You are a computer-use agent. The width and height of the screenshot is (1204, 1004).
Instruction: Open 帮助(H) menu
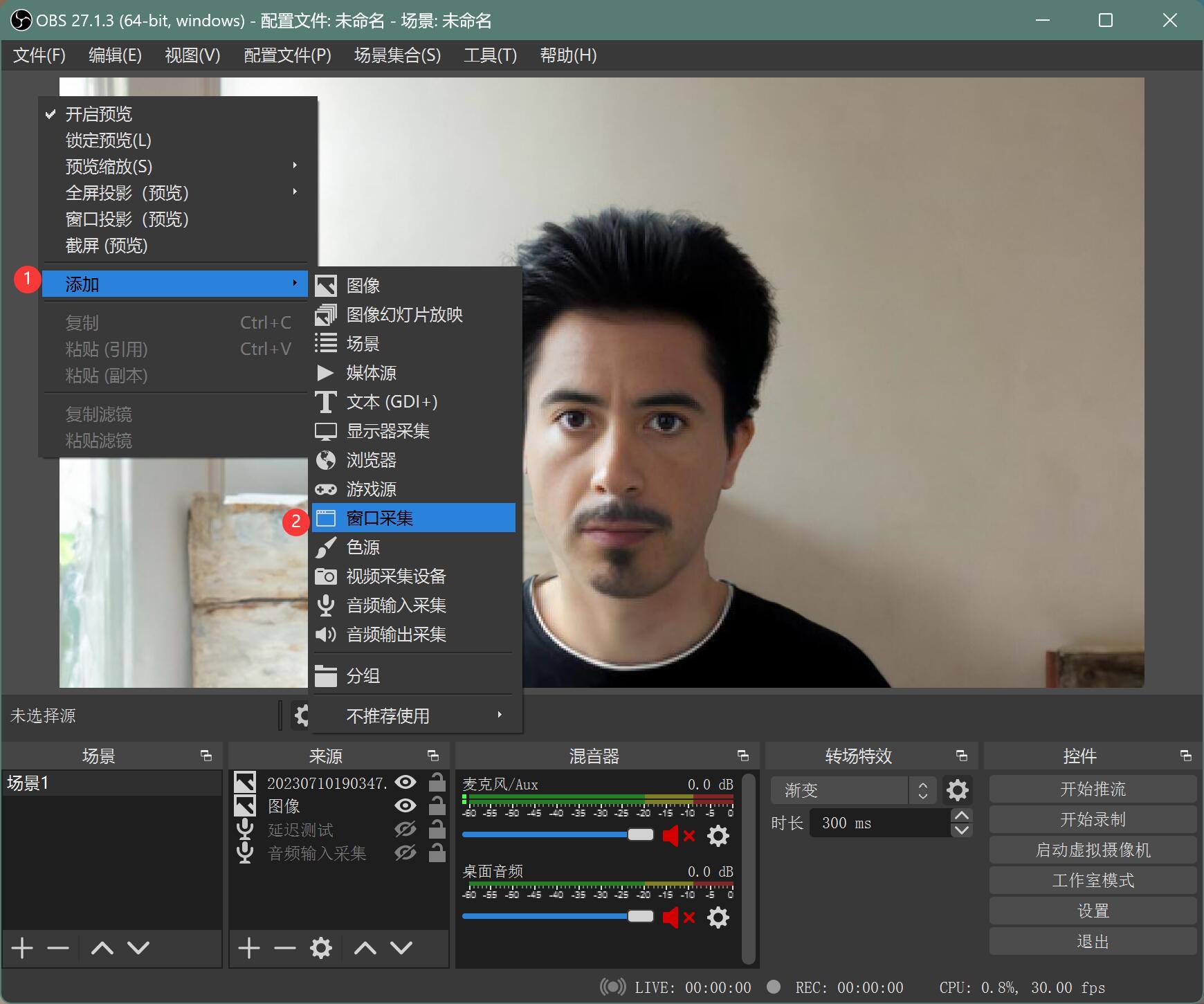pos(568,55)
